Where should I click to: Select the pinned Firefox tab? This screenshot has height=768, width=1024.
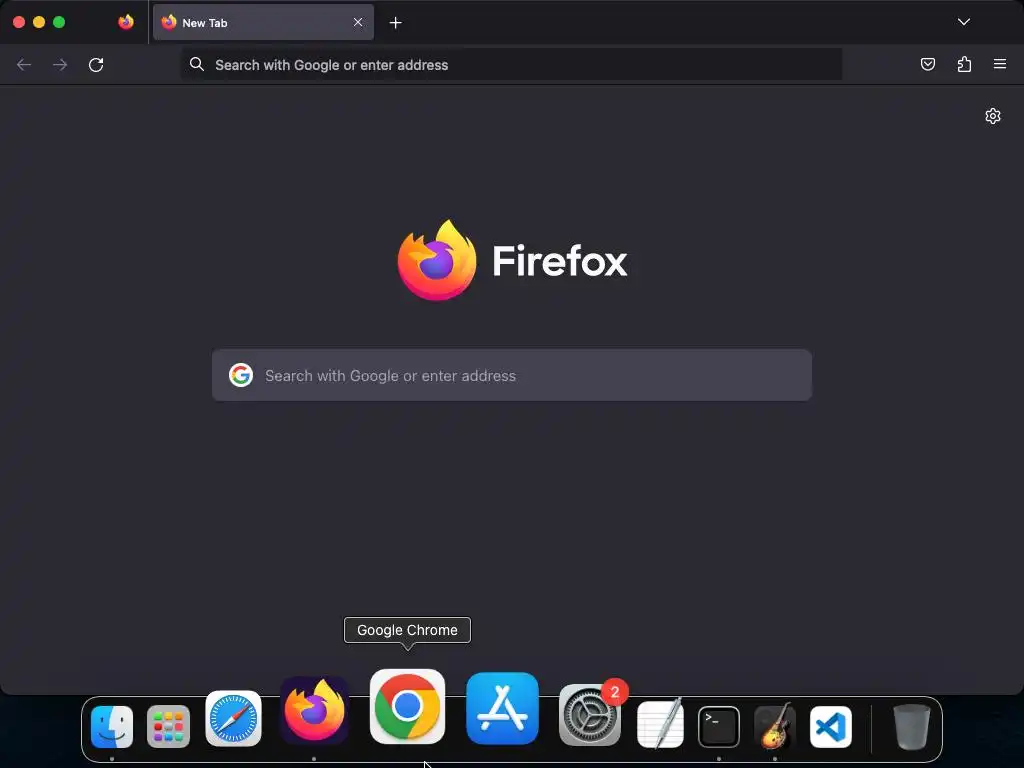point(126,22)
